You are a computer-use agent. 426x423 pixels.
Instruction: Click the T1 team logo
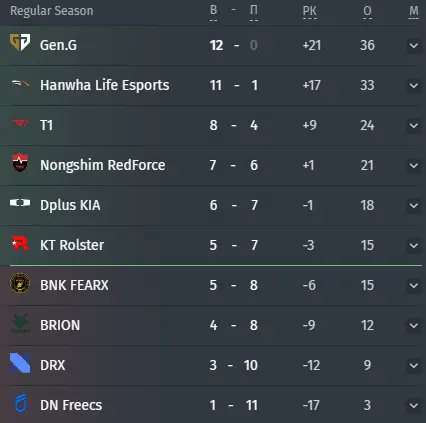pyautogui.click(x=20, y=124)
